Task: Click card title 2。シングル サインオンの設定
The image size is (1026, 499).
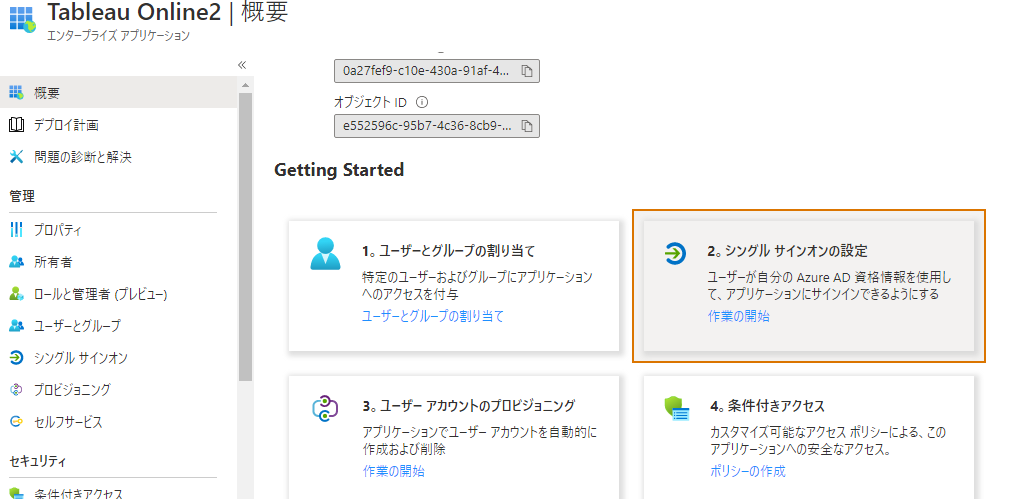Action: (788, 250)
